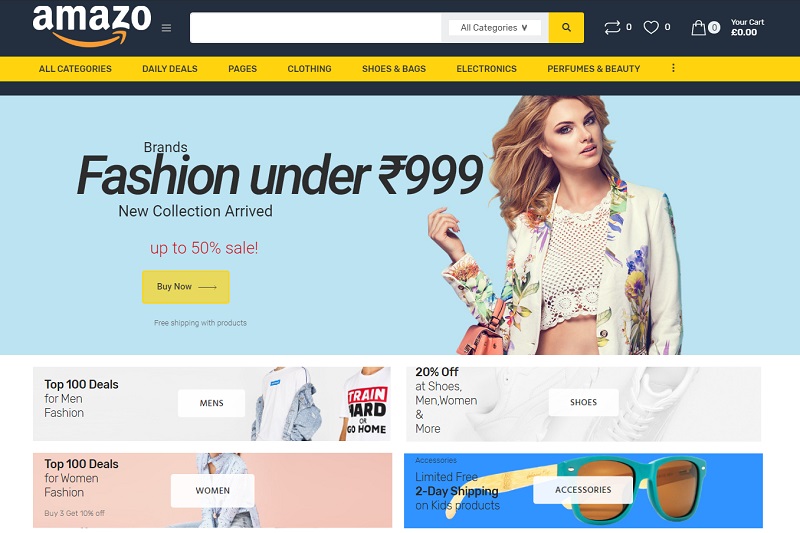Open the wishlist heart icon
The width and height of the screenshot is (800, 533).
(x=651, y=27)
